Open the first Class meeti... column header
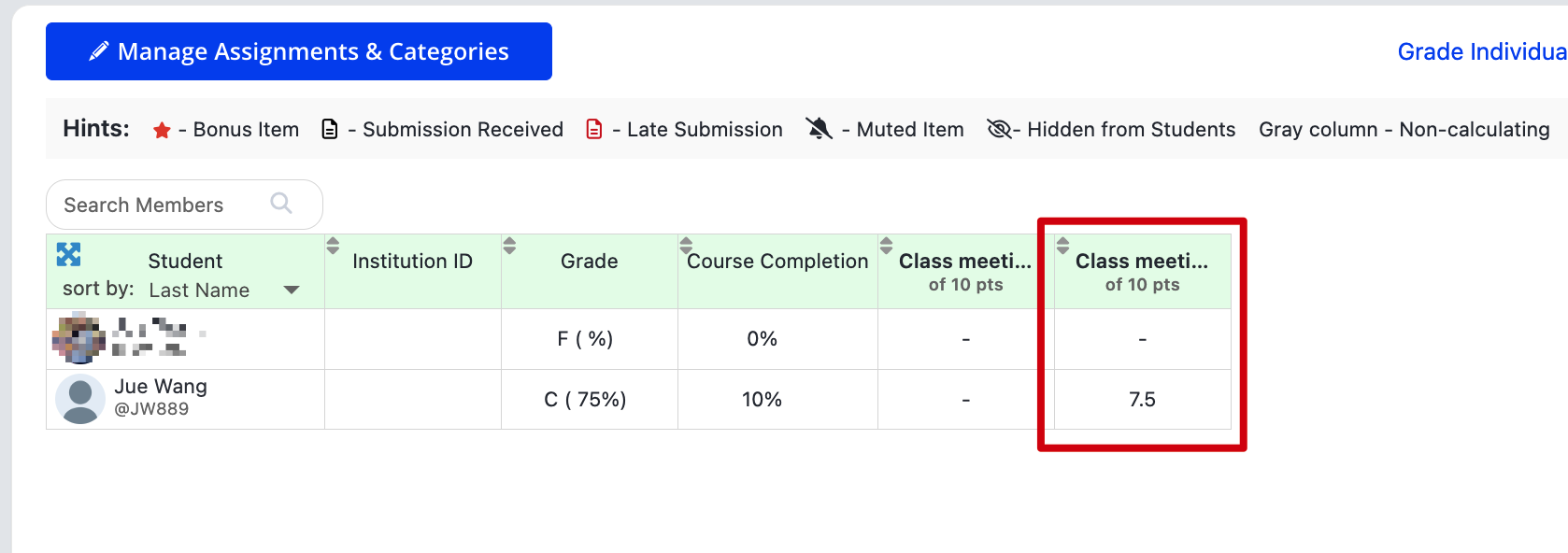 click(965, 261)
